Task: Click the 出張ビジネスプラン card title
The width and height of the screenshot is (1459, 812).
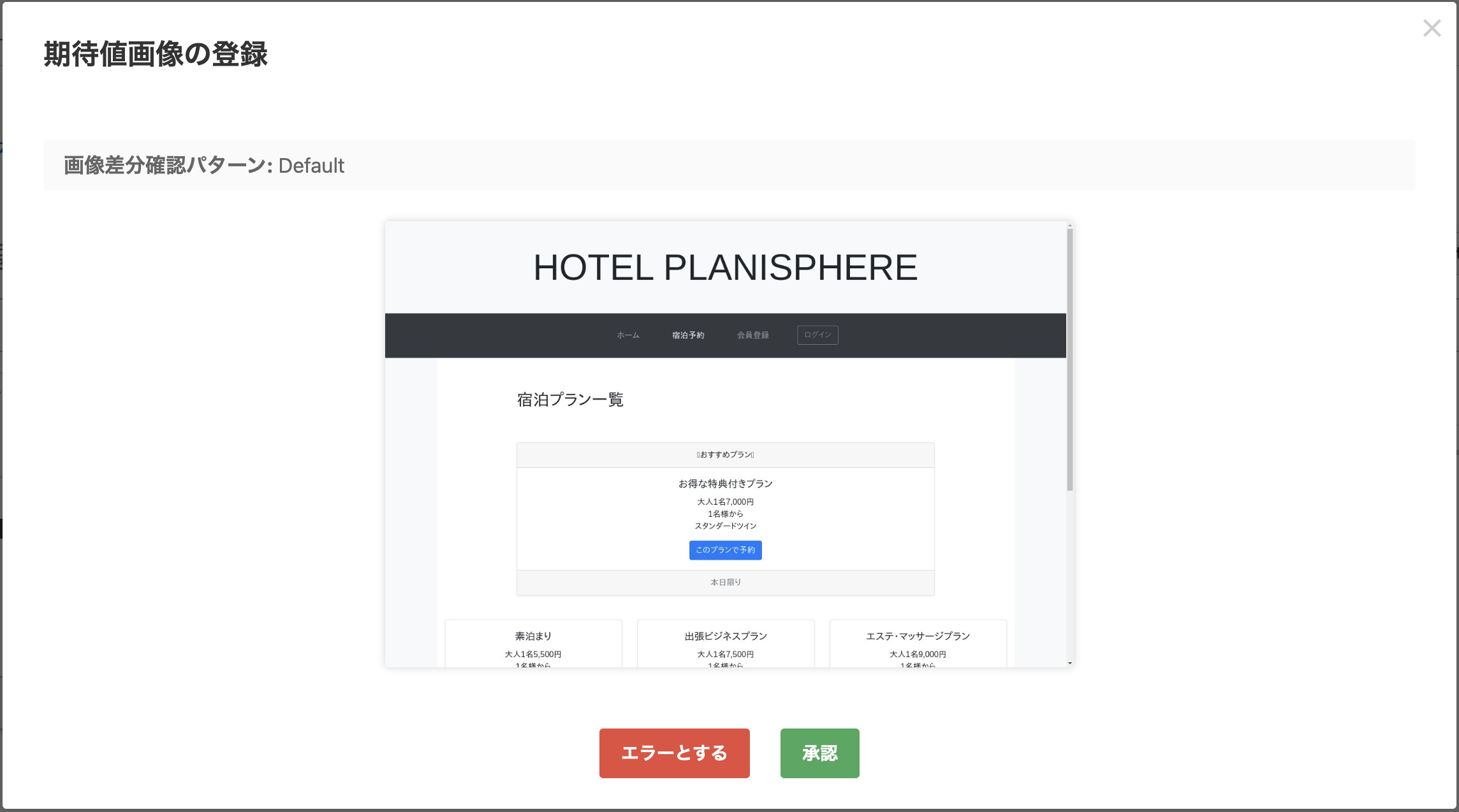Action: [726, 636]
